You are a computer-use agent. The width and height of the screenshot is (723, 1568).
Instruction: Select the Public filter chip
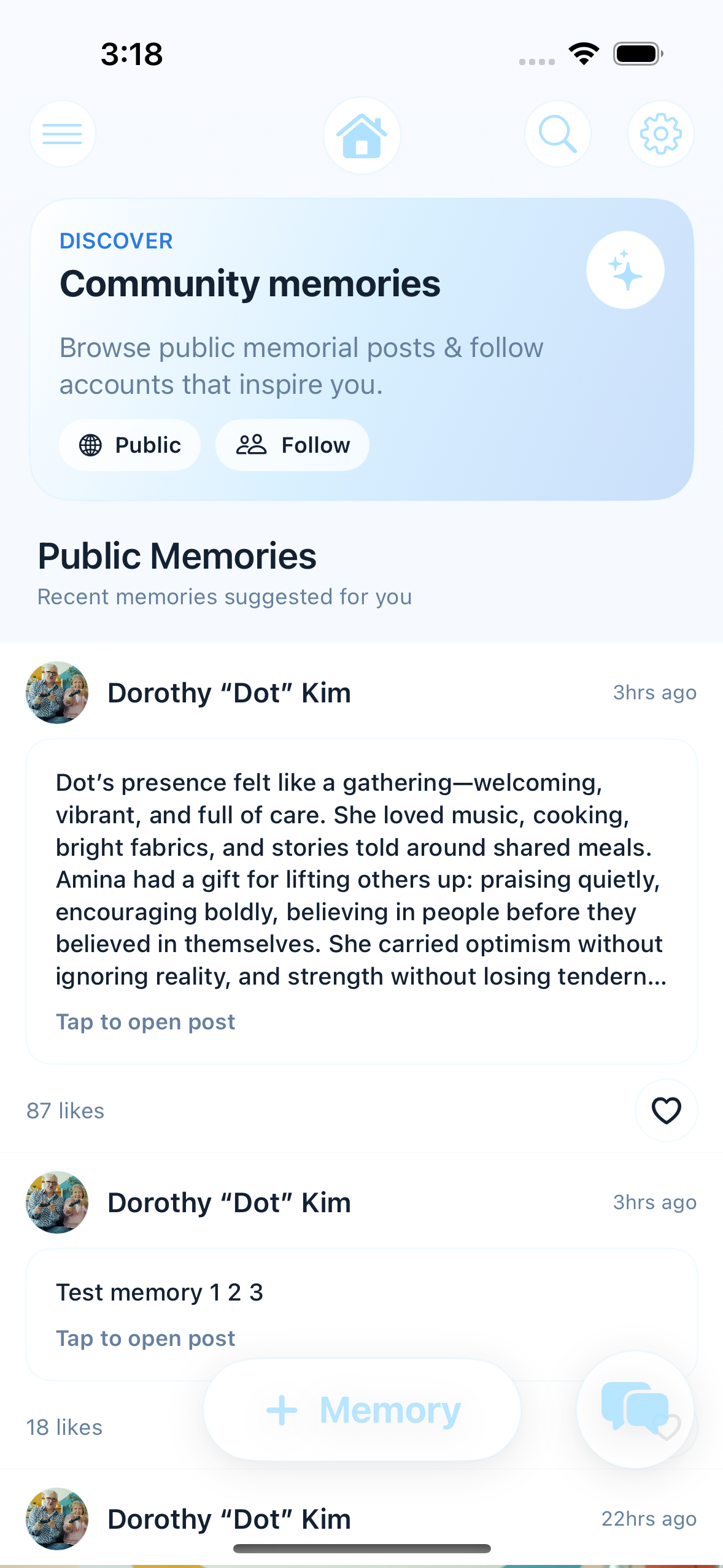[x=130, y=445]
